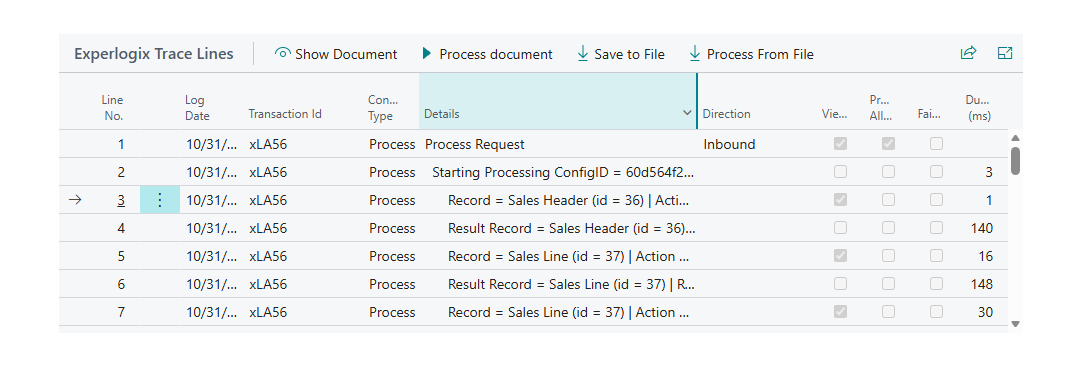This screenshot has height=365, width=1089.
Task: Toggle the Process All checkbox on line 4
Action: coord(888,228)
